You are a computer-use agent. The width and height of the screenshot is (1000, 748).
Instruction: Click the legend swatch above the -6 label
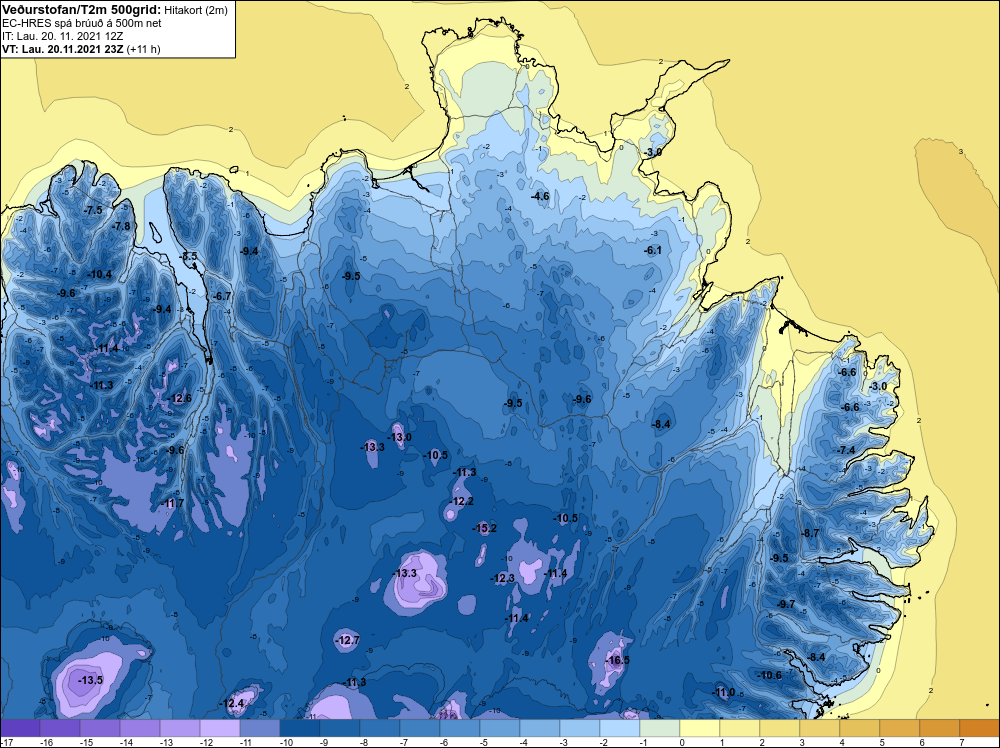click(x=460, y=728)
